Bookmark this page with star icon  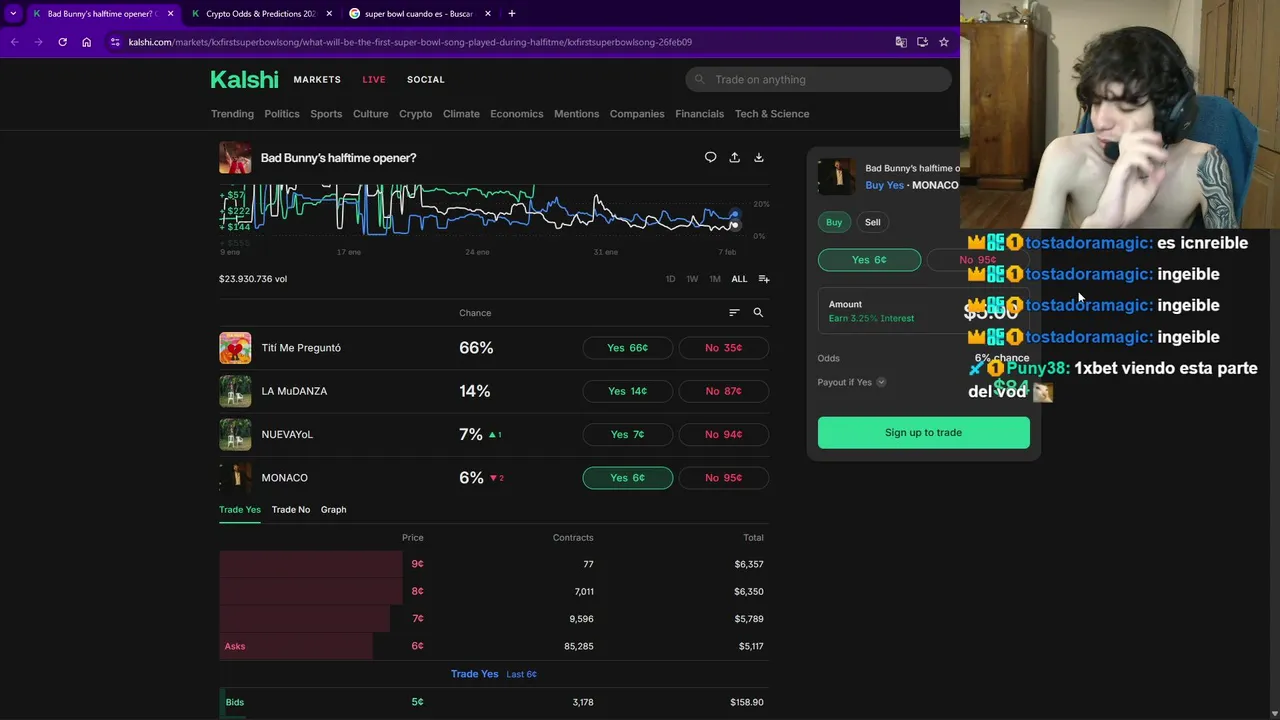pyautogui.click(x=943, y=42)
